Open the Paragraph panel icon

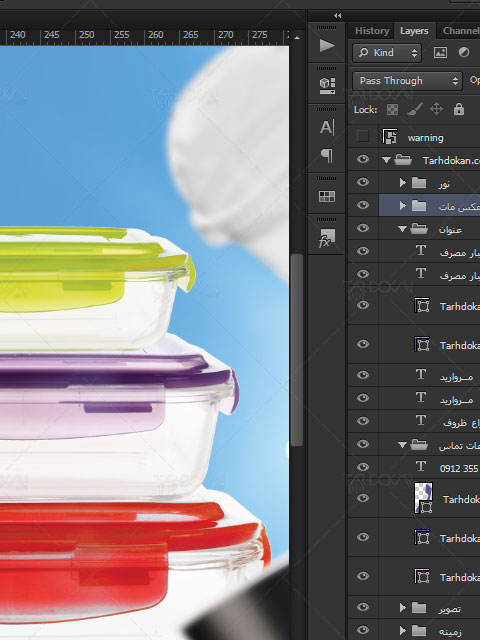coord(327,156)
